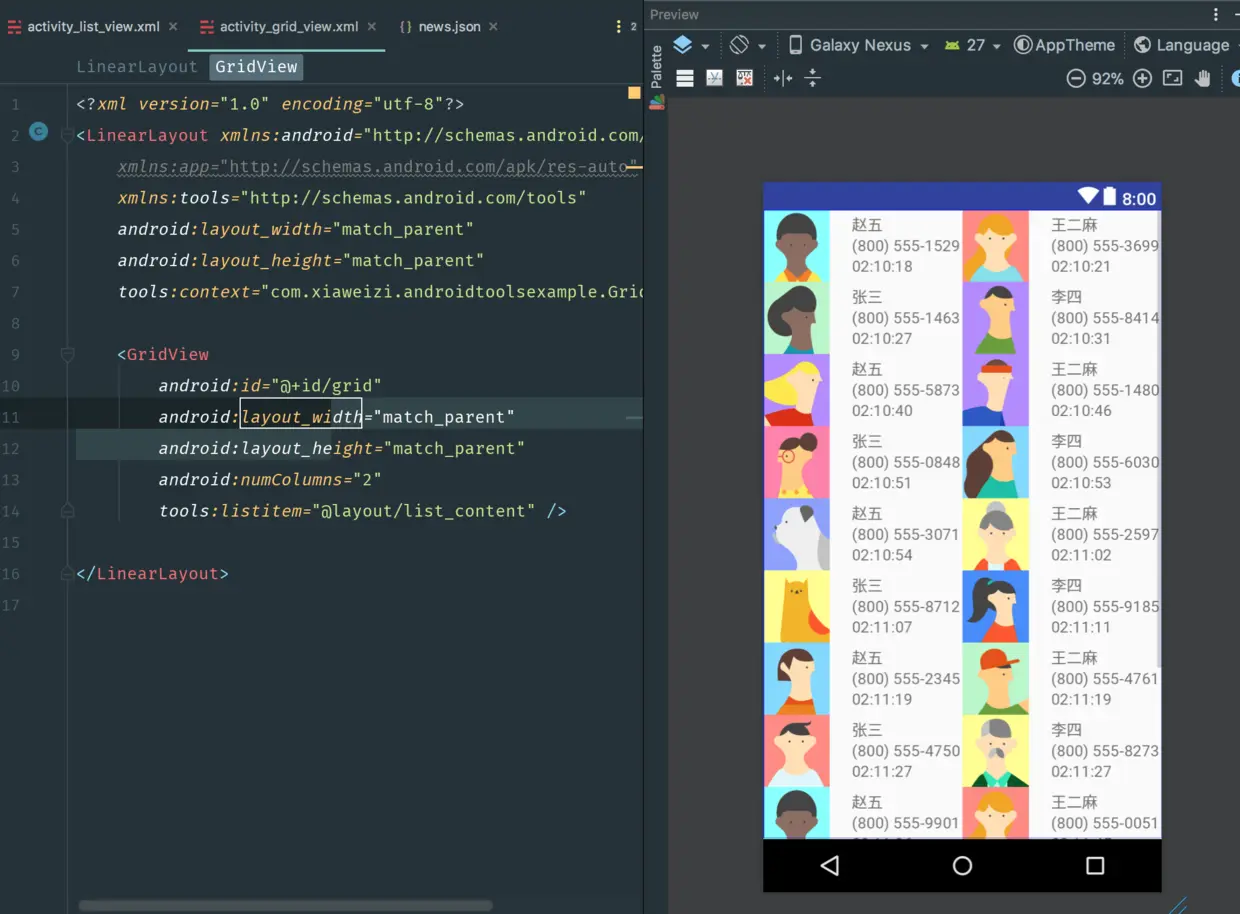The width and height of the screenshot is (1240, 914).
Task: Click the AppTheme selector icon
Action: 1021,44
